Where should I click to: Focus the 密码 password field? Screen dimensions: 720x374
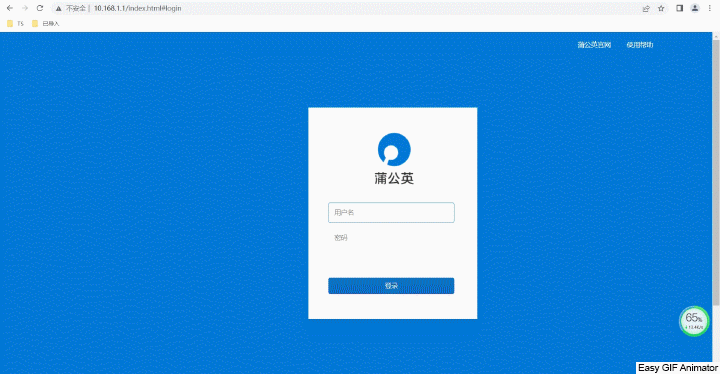click(391, 238)
